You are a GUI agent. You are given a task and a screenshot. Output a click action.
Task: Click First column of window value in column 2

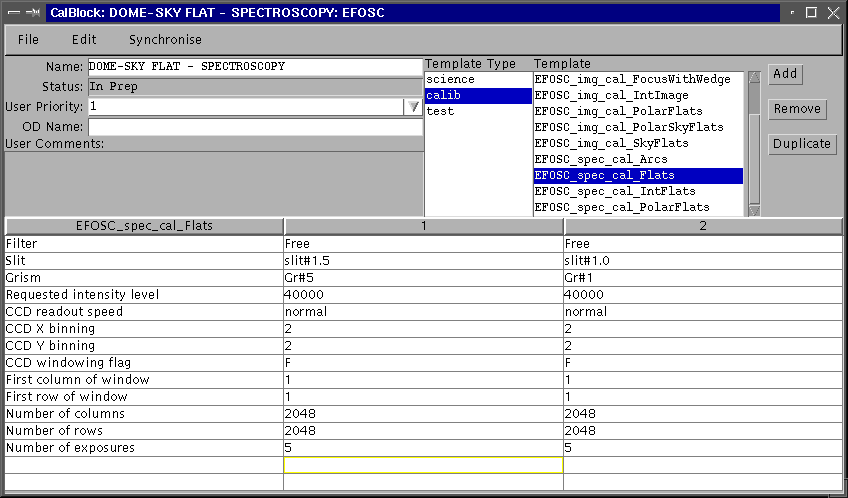click(703, 380)
